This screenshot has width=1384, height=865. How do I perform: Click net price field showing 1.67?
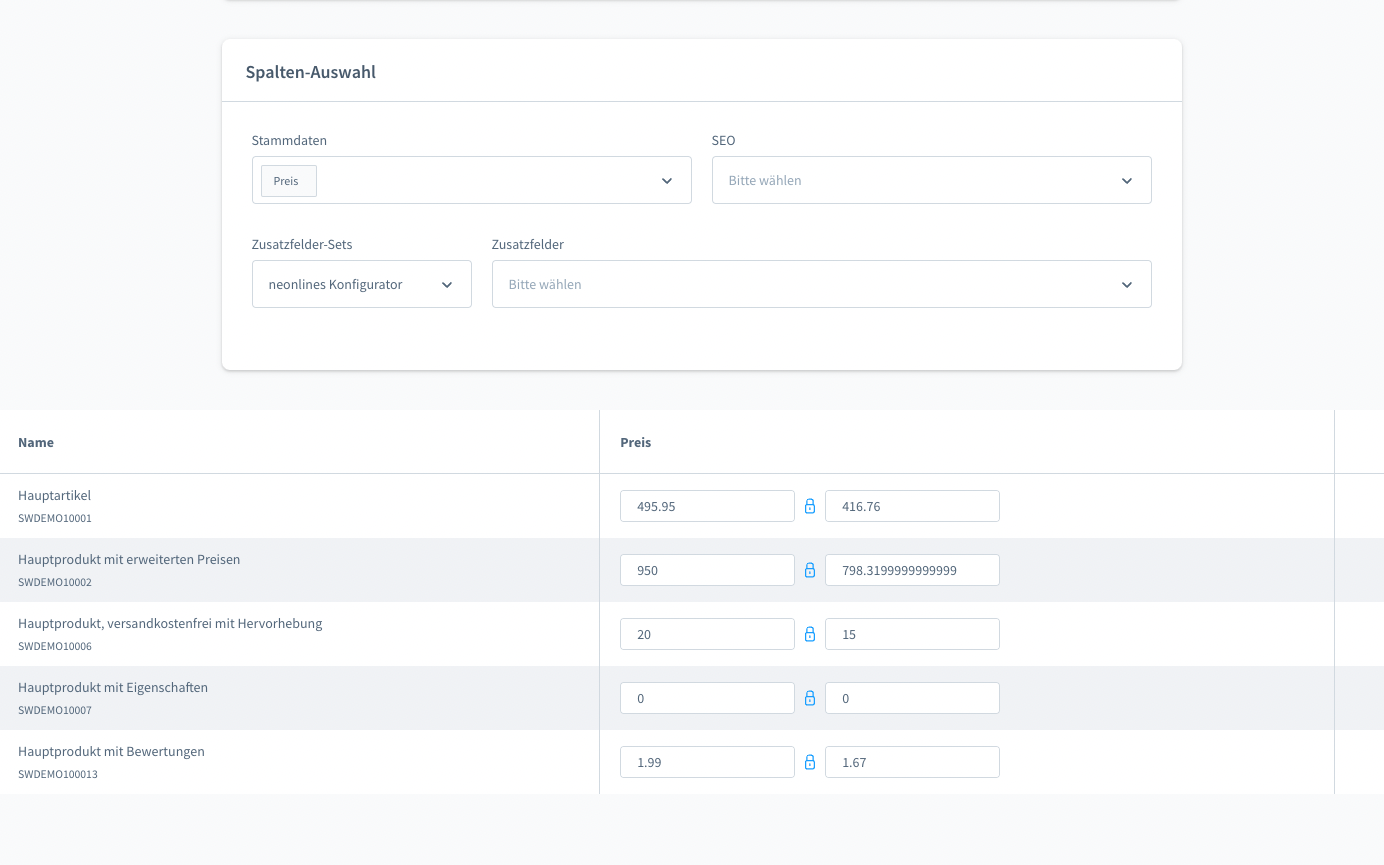[912, 762]
